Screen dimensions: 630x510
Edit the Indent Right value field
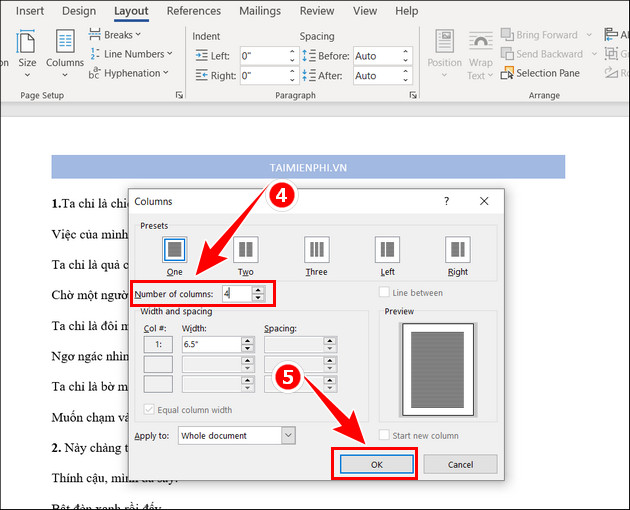pyautogui.click(x=264, y=76)
